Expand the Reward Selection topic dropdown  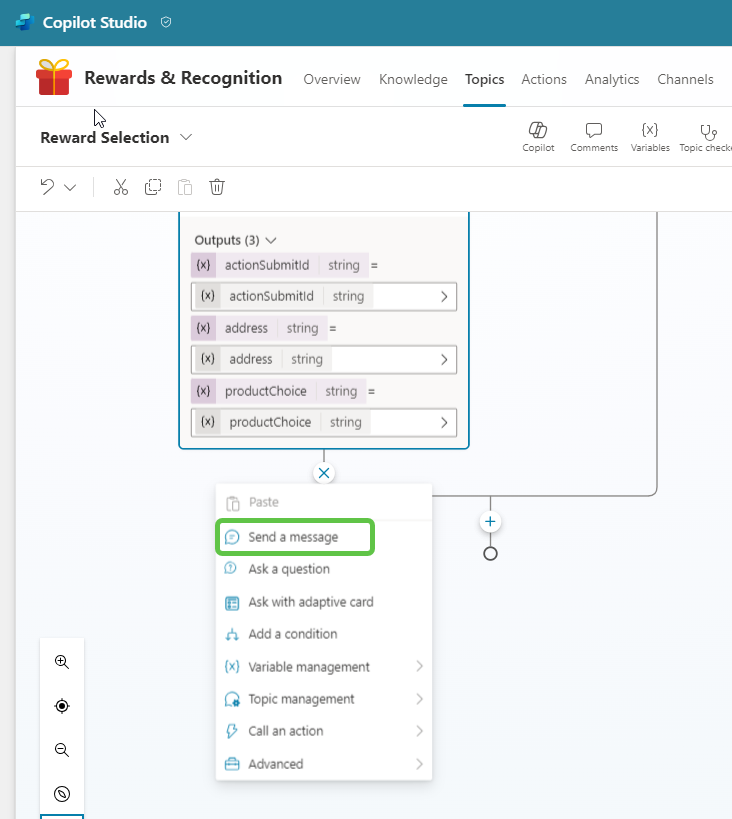click(186, 138)
